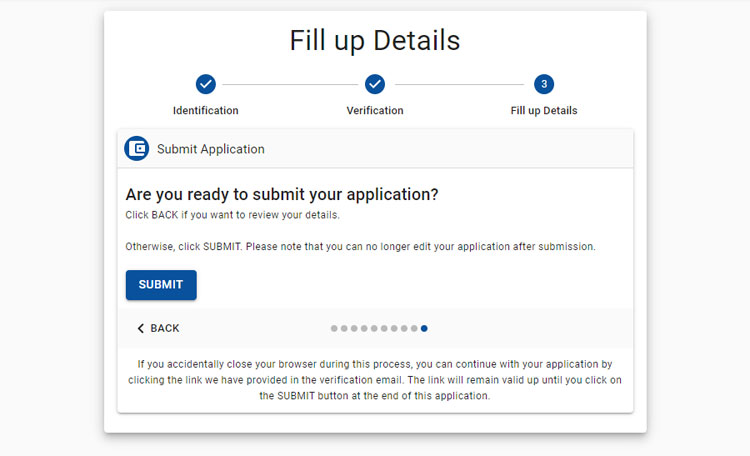Viewport: 750px width, 456px height.
Task: Click the Identification step checkmark icon
Action: [206, 84]
